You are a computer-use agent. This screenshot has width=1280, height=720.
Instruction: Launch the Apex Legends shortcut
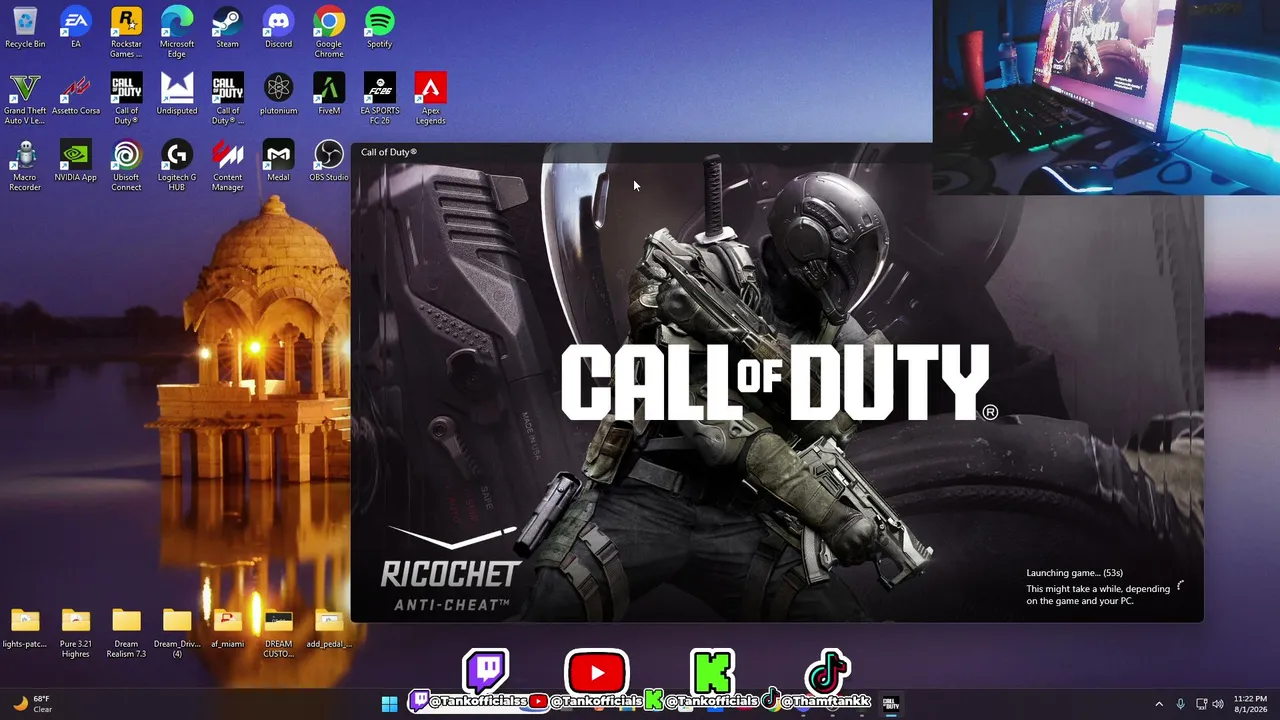pyautogui.click(x=430, y=99)
